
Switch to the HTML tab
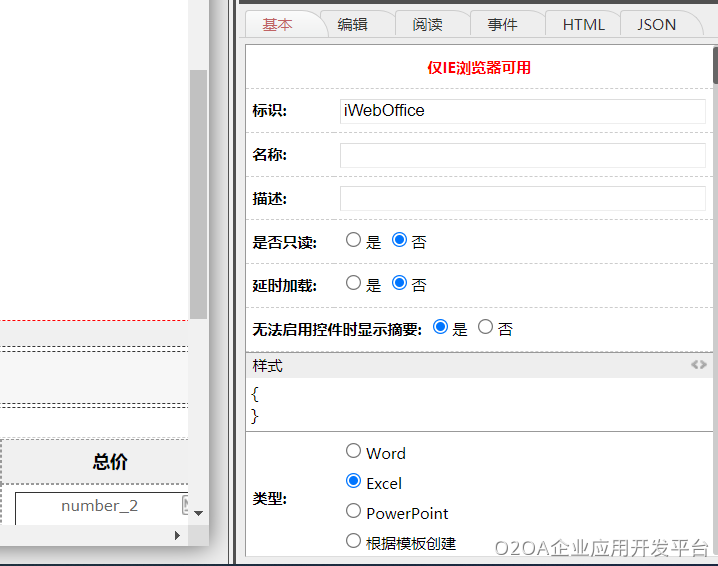pyautogui.click(x=583, y=25)
